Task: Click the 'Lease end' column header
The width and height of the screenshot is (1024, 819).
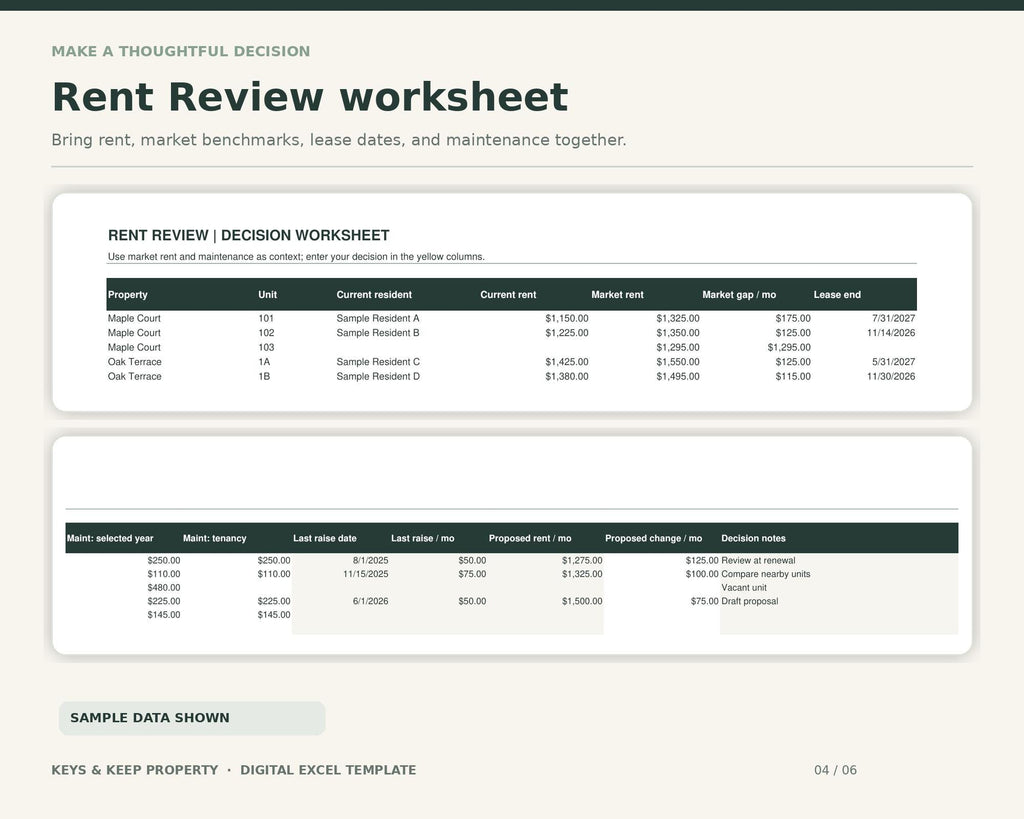Action: pyautogui.click(x=837, y=295)
